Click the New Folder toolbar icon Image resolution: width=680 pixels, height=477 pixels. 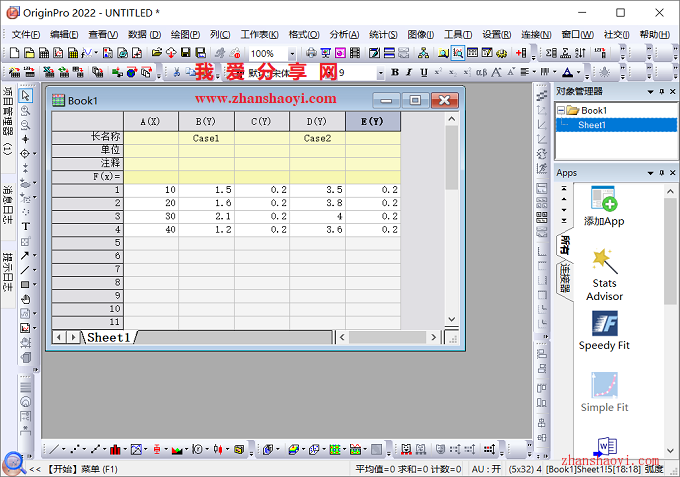[29, 53]
